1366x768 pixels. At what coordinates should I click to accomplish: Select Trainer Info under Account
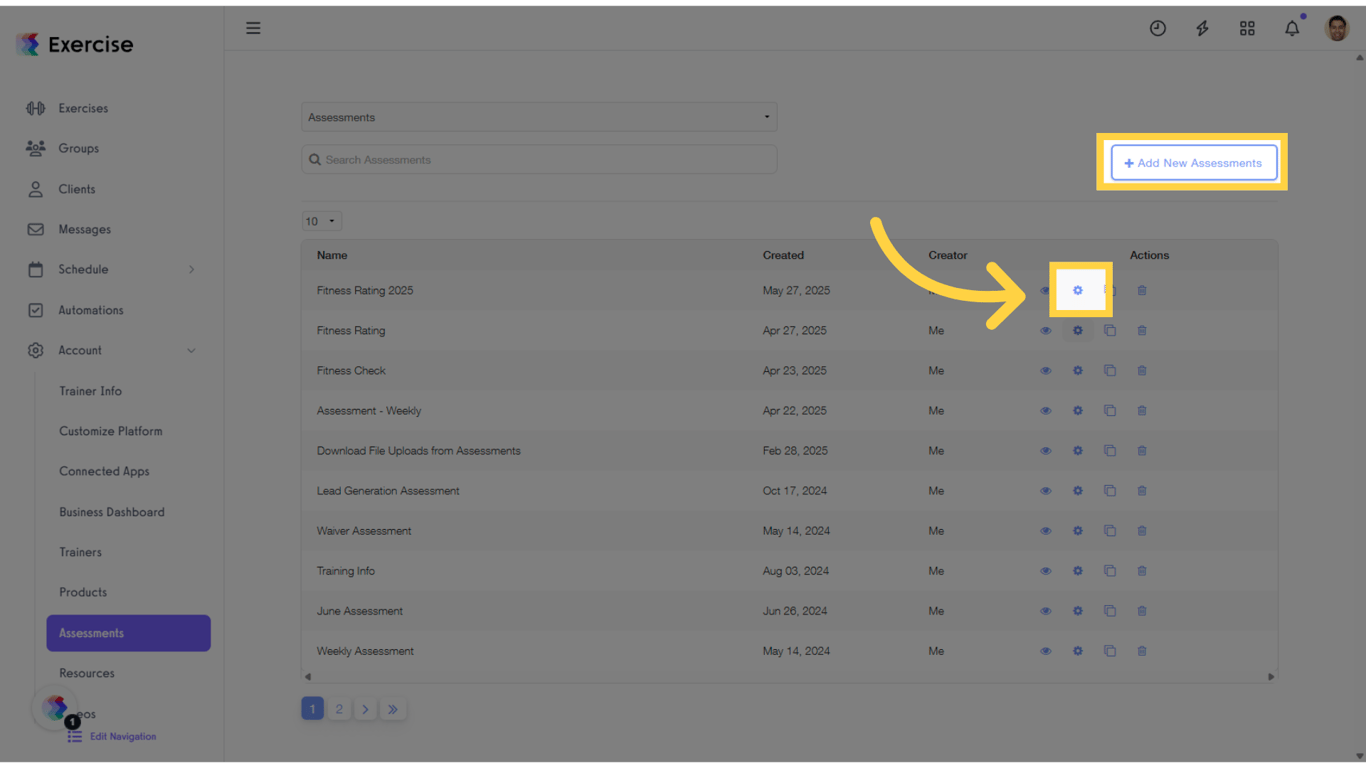pyautogui.click(x=90, y=391)
